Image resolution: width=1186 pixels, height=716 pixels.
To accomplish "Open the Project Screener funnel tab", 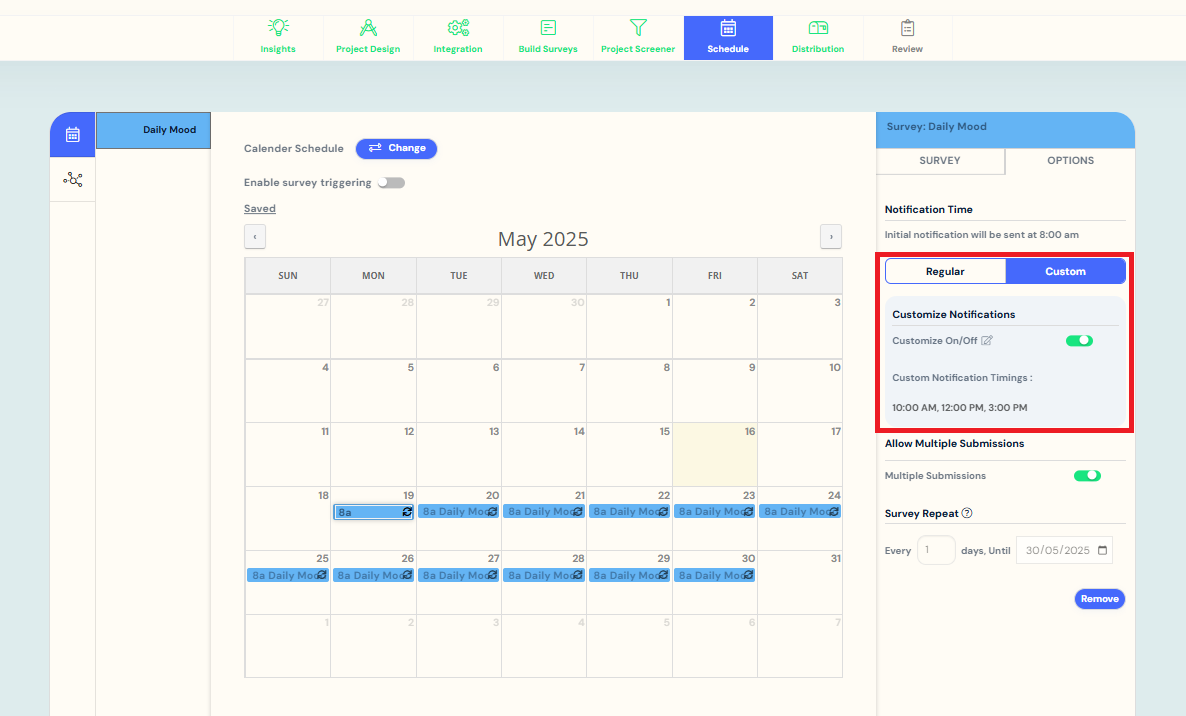I will pos(638,38).
